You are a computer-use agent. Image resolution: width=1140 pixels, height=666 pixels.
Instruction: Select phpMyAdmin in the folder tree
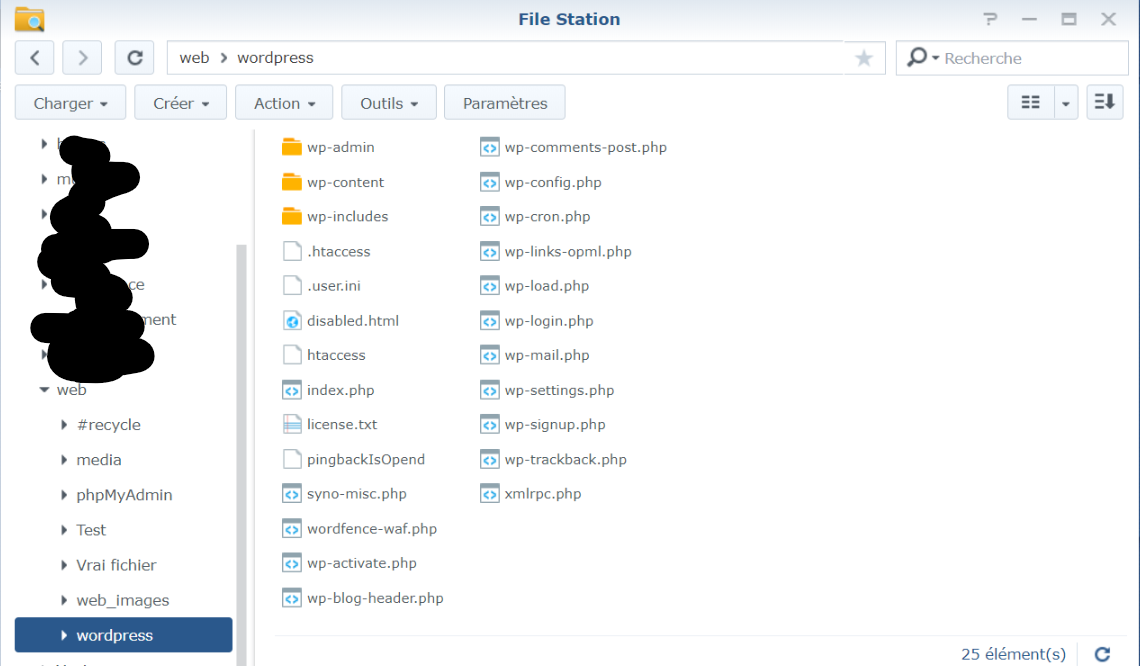point(124,495)
